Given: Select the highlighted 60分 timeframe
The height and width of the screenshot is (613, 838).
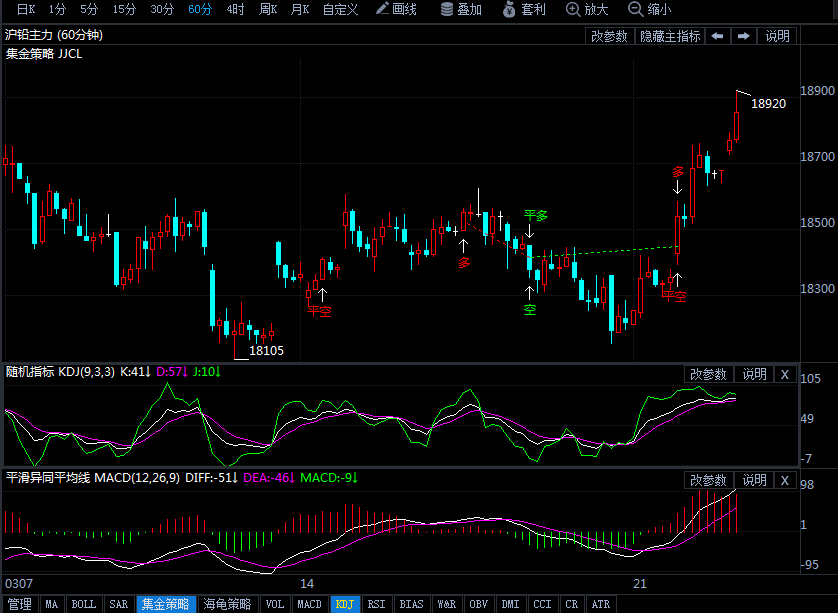Looking at the screenshot, I should point(200,9).
